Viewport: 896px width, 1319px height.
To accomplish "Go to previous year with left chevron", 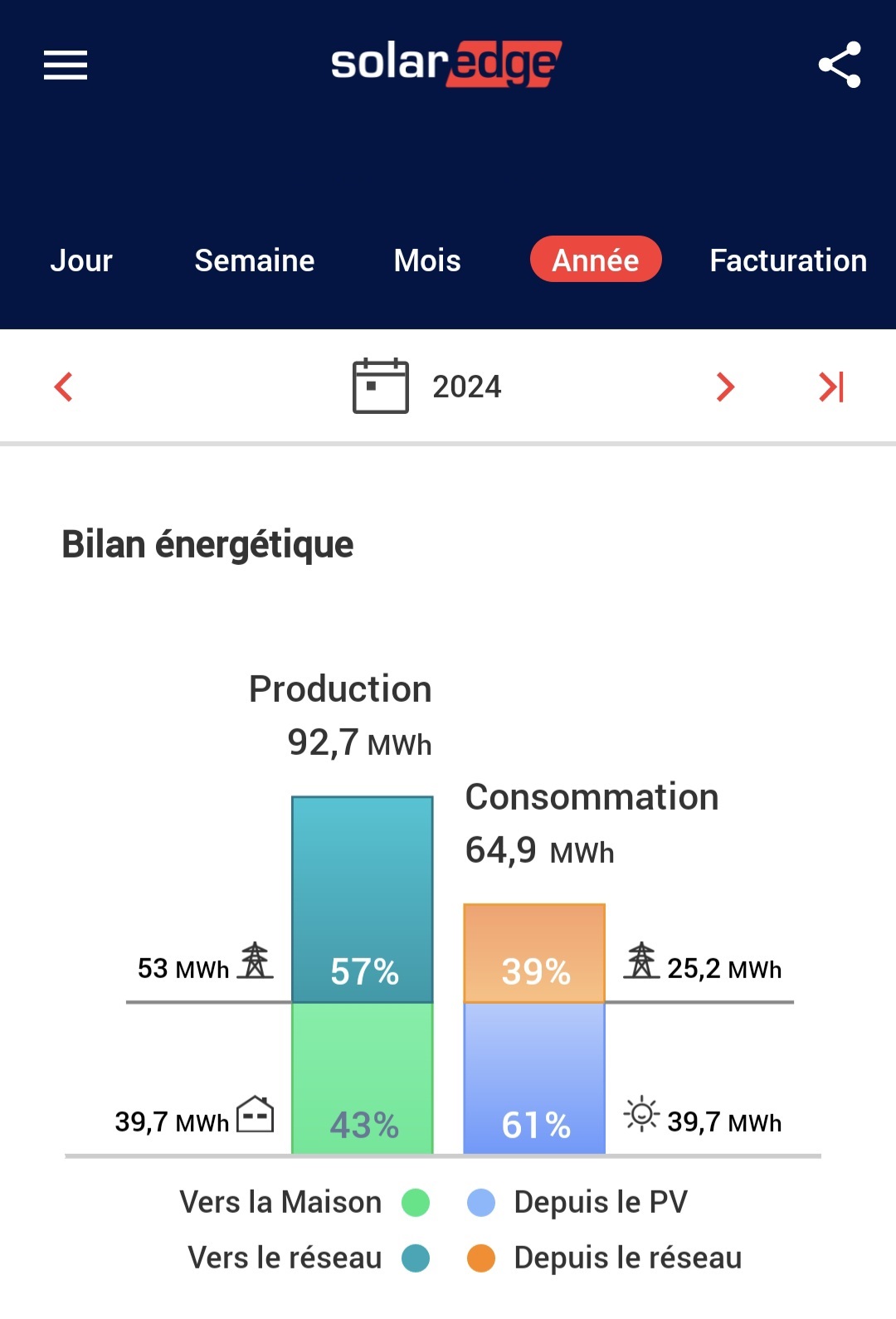I will [64, 387].
